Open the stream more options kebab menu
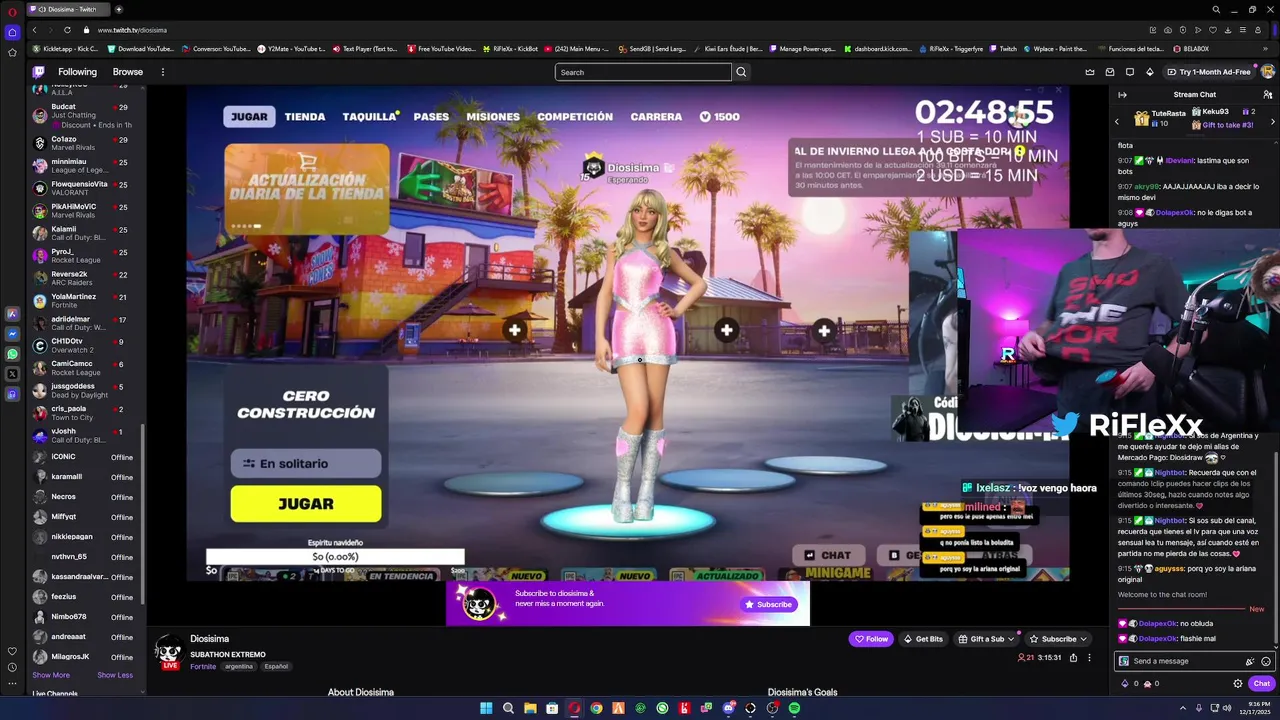This screenshot has height=720, width=1280. (x=1090, y=658)
